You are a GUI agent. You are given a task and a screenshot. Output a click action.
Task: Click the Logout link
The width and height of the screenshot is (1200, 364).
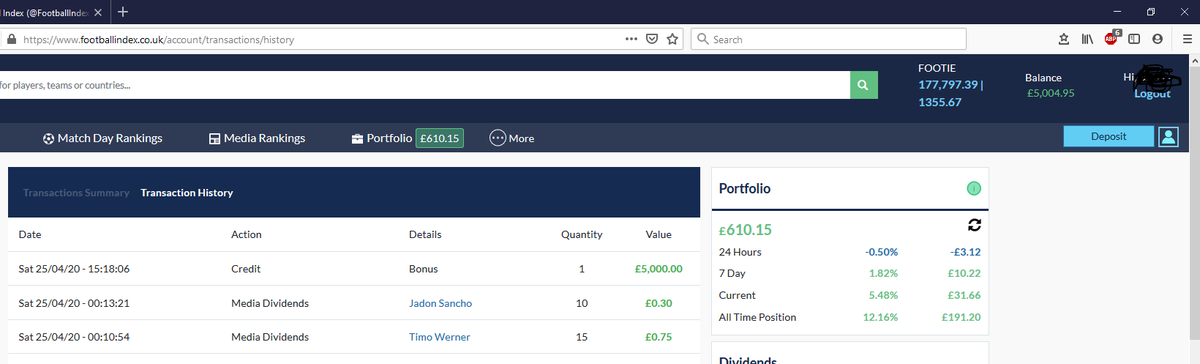[x=1152, y=93]
